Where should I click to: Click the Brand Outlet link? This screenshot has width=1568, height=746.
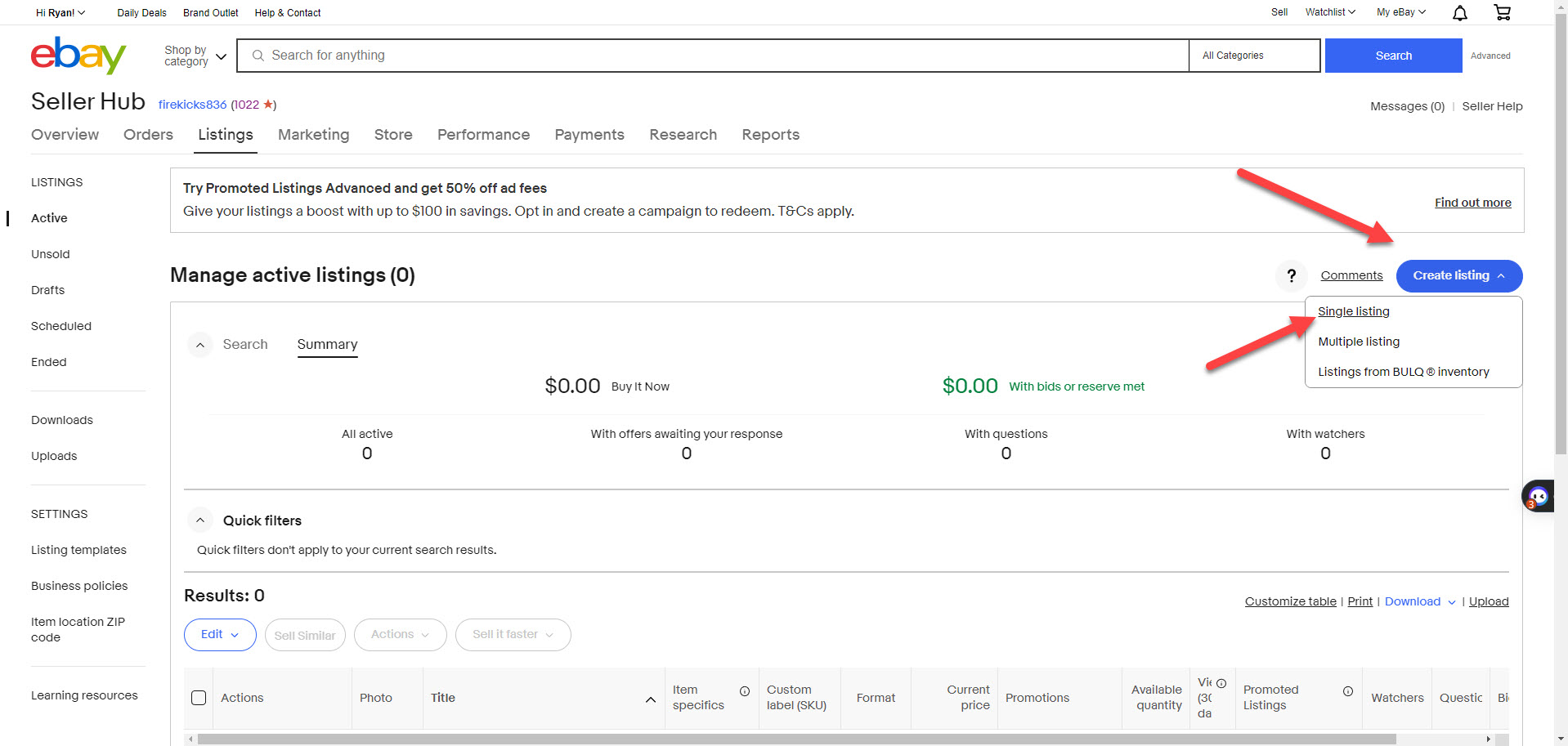point(211,13)
